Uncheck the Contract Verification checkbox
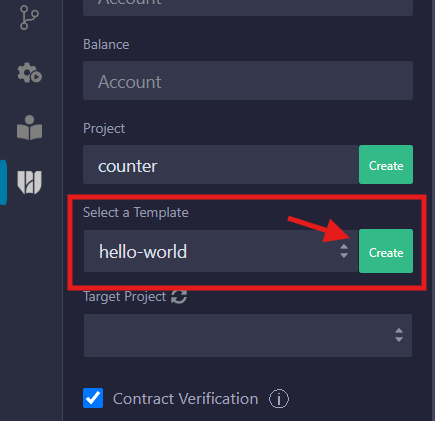435x421 pixels. [x=93, y=398]
